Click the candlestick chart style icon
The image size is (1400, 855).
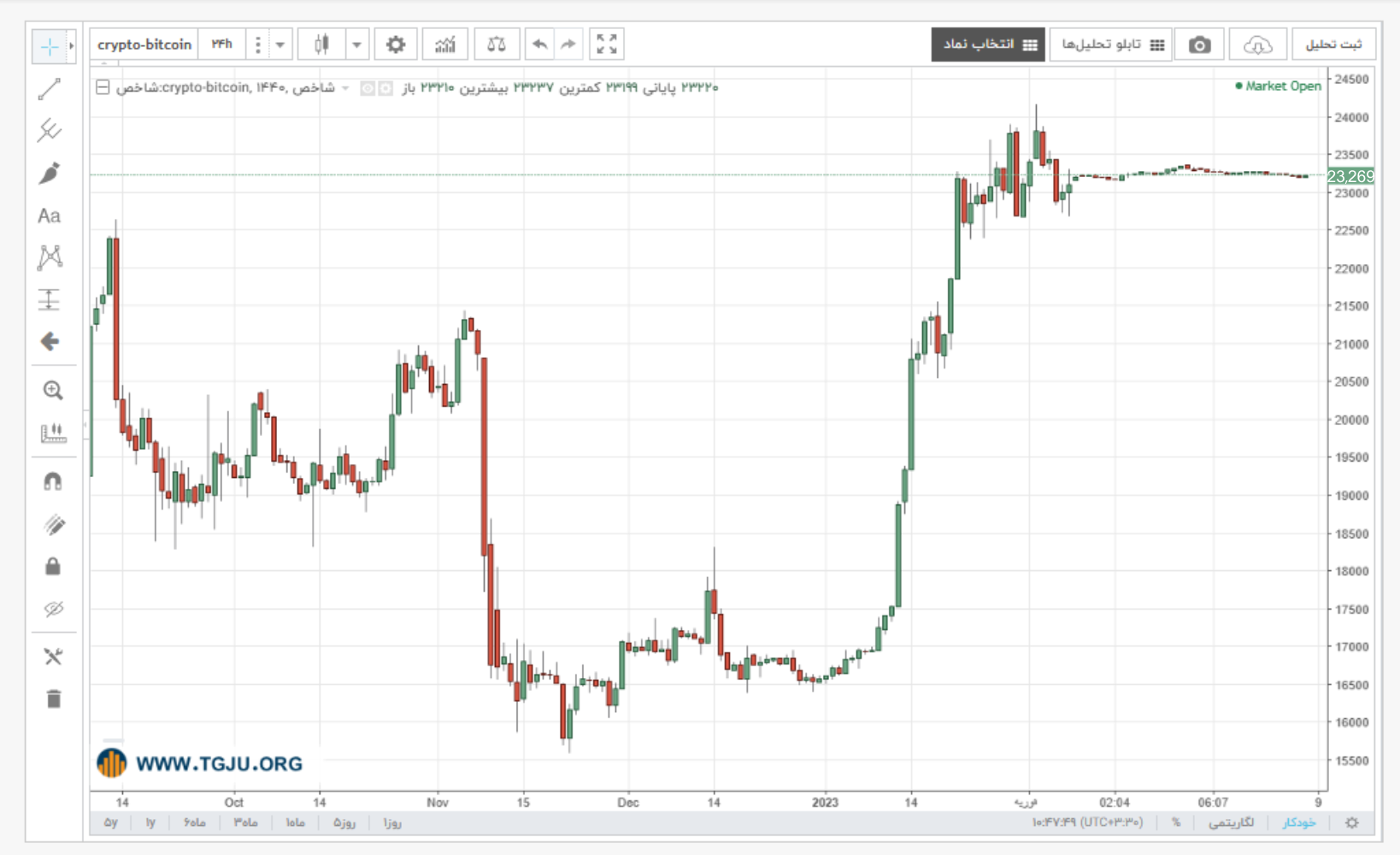coord(321,44)
